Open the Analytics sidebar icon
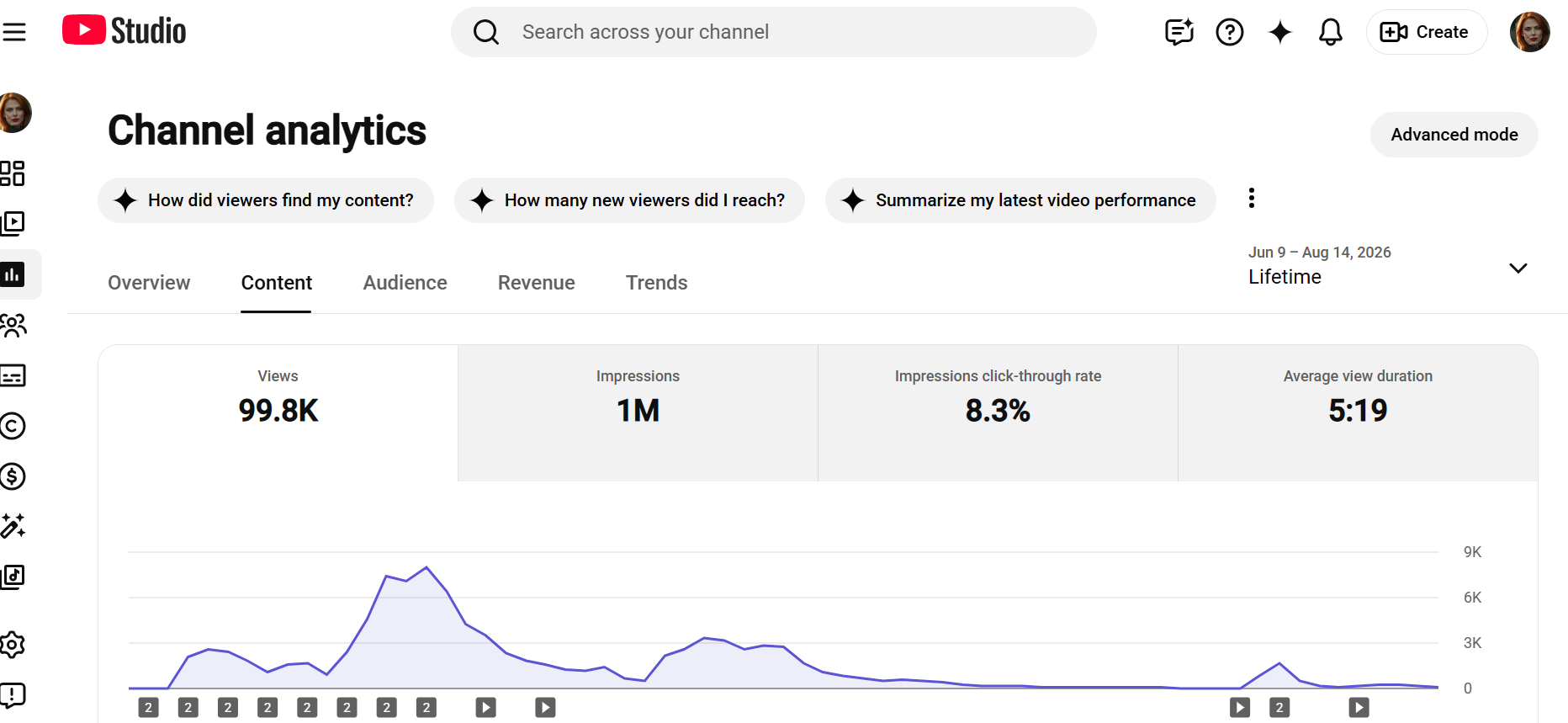The image size is (1568, 723). coord(13,274)
